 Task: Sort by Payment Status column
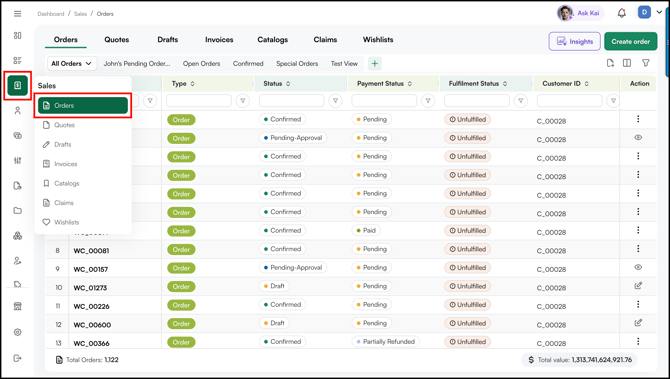pyautogui.click(x=410, y=84)
